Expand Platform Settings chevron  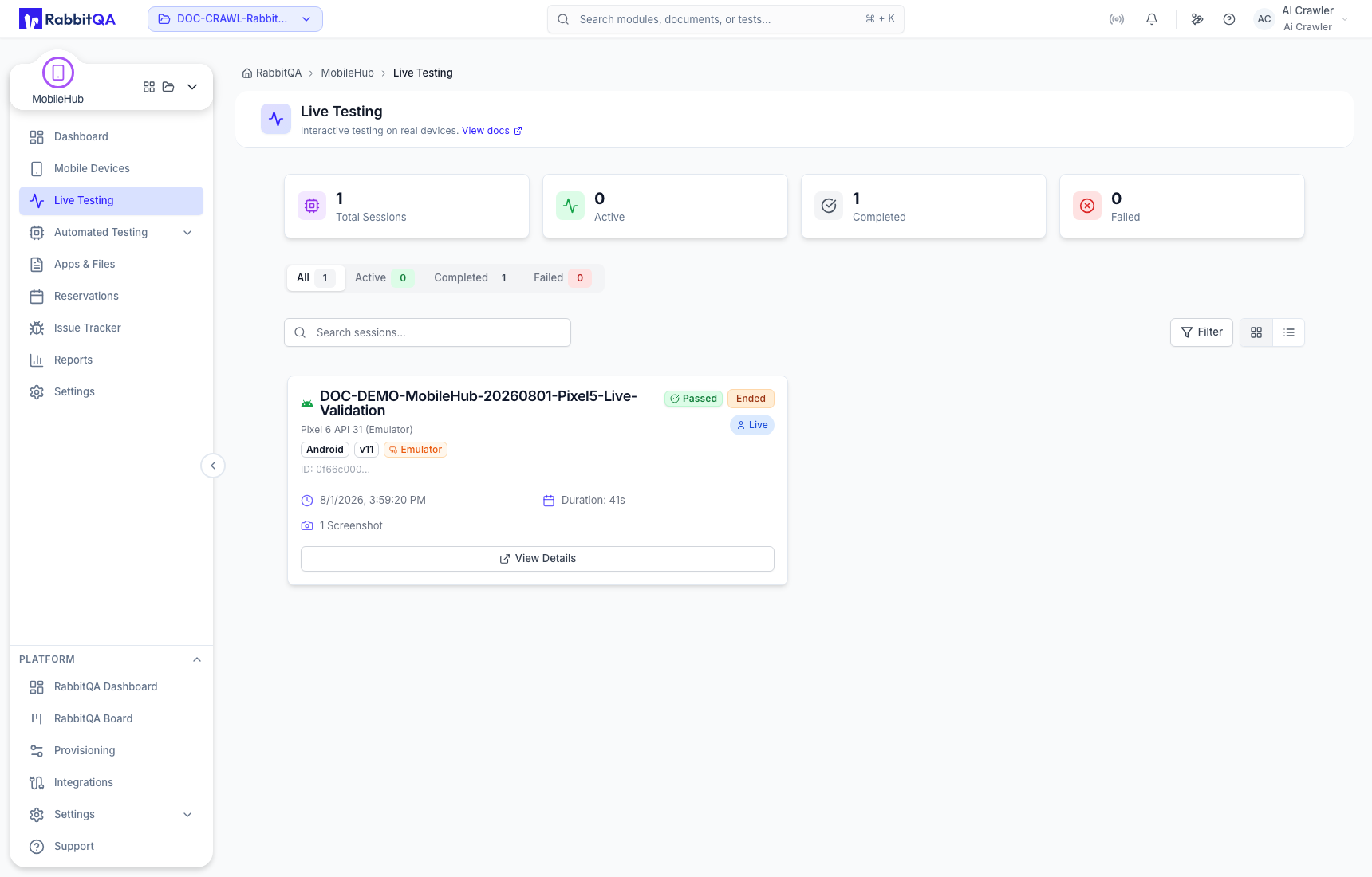187,815
